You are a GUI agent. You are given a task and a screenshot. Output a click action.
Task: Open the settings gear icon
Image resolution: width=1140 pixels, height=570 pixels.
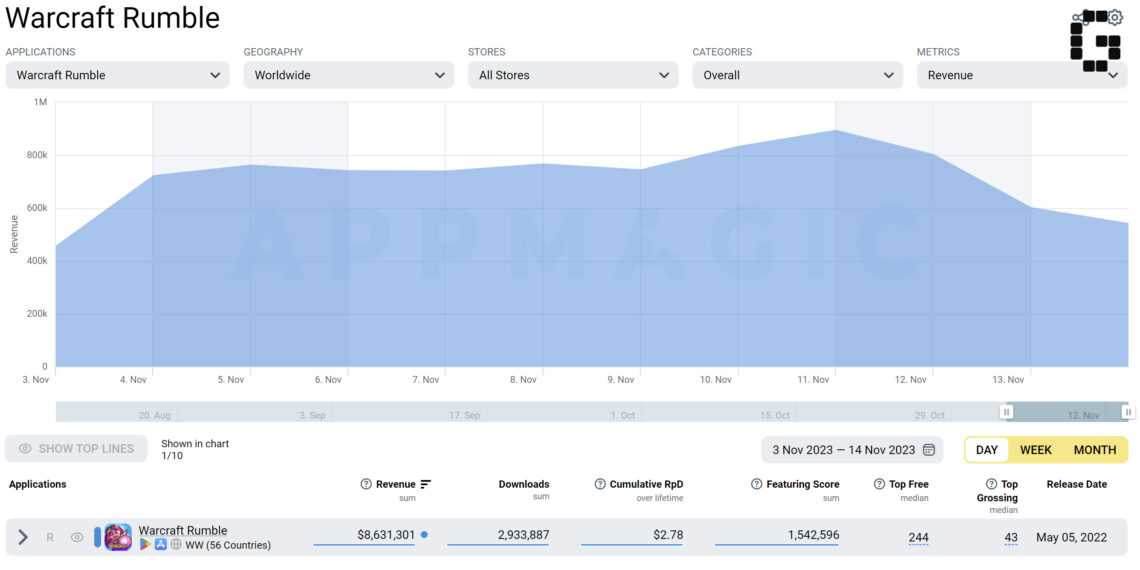[1115, 17]
